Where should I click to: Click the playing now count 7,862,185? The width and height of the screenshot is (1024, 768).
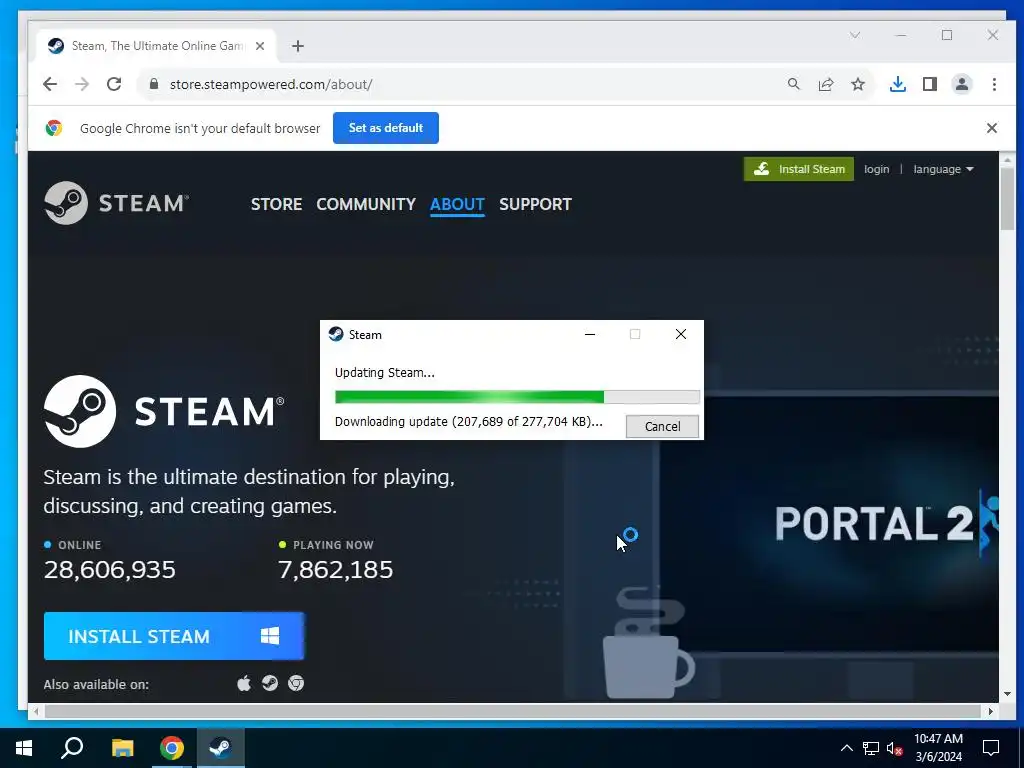[336, 569]
